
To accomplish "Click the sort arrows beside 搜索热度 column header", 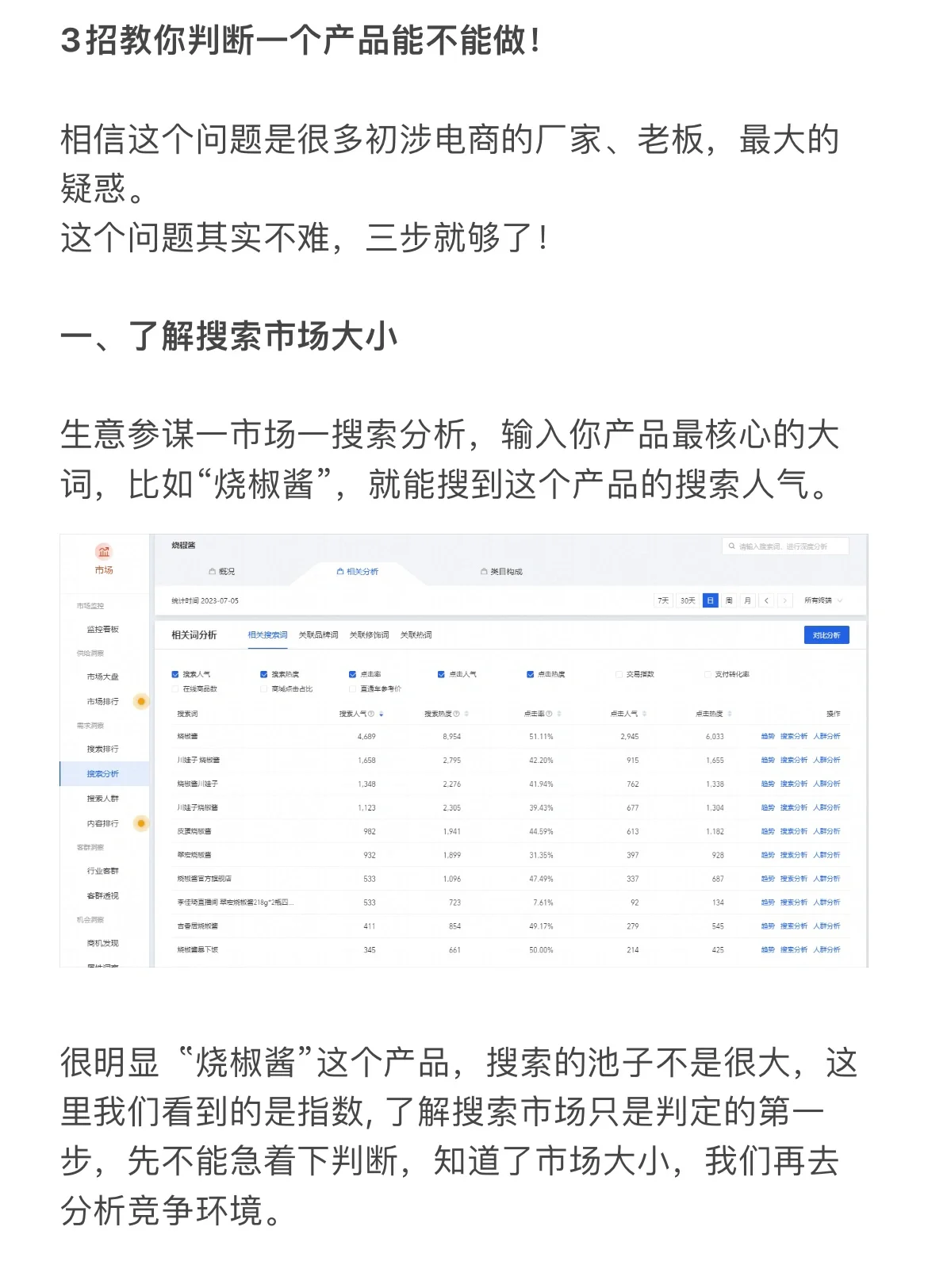I will click(x=466, y=714).
